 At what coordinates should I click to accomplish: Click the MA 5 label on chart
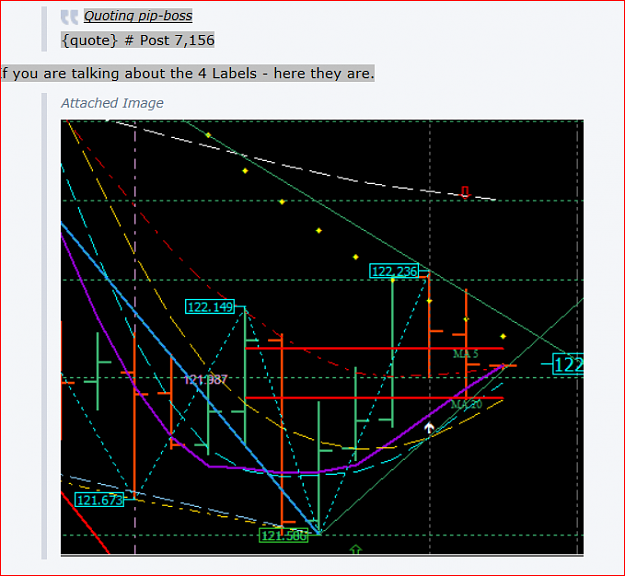click(x=466, y=354)
